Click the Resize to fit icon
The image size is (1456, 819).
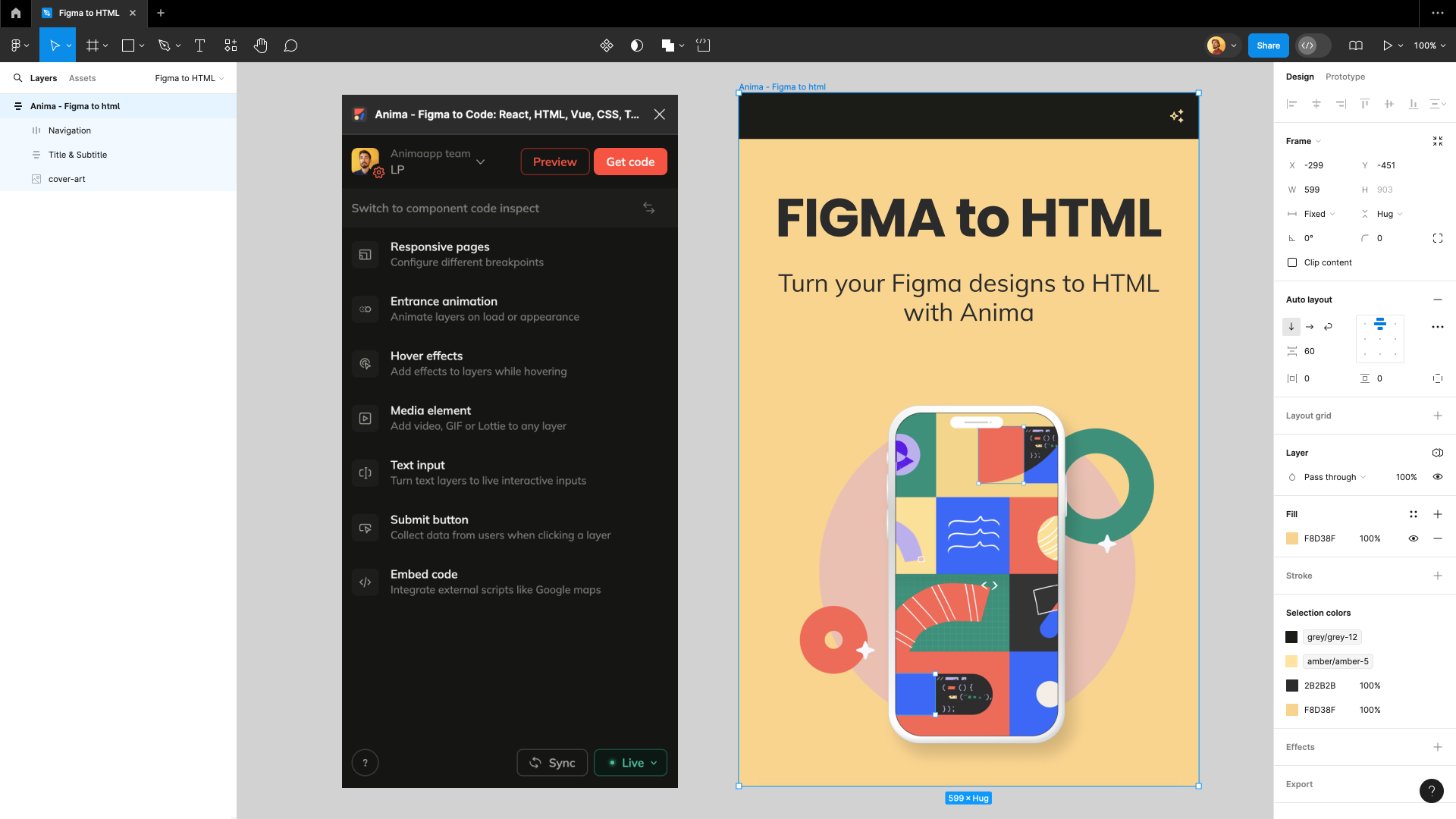point(1438,141)
